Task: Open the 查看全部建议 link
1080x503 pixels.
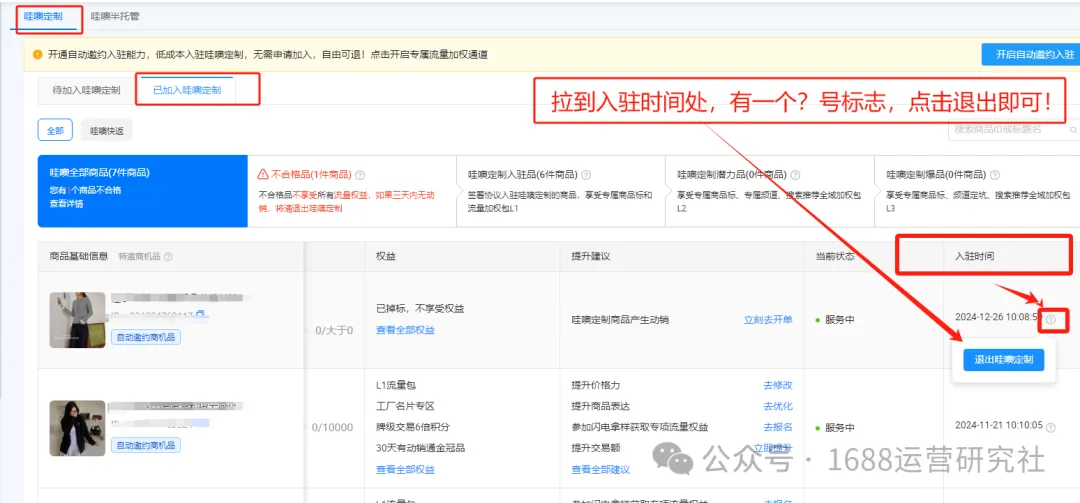Action: click(x=601, y=469)
